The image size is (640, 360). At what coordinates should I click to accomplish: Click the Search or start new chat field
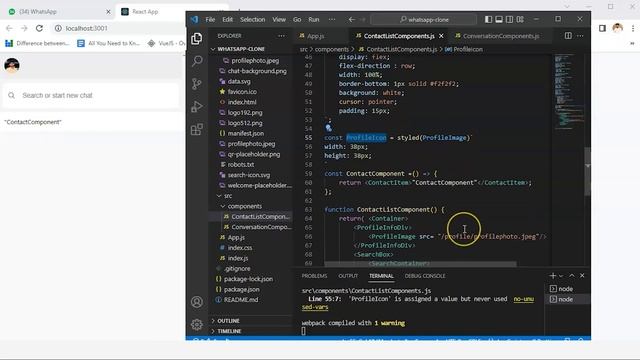pyautogui.click(x=91, y=96)
